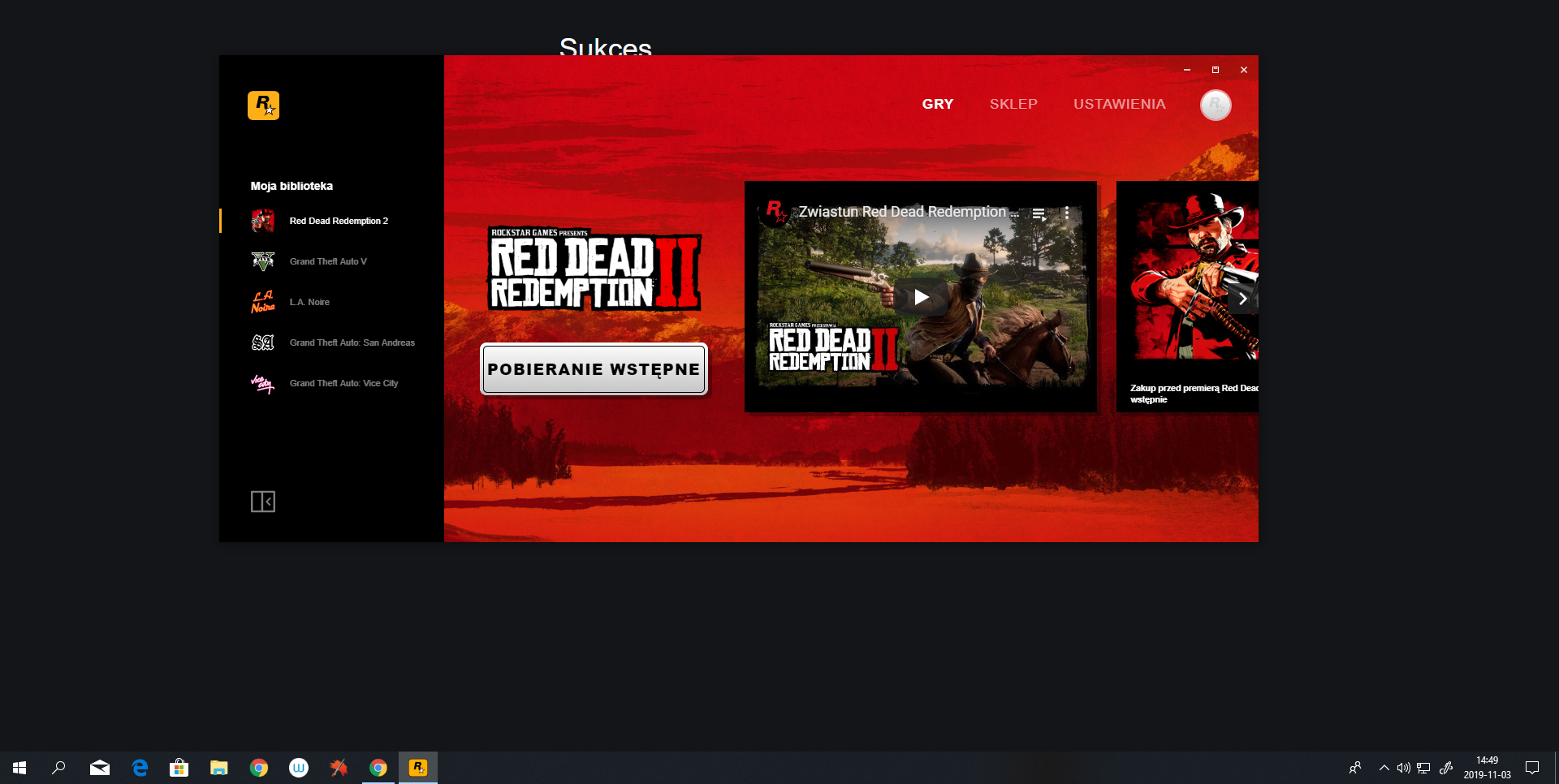
Task: Open L.A. Noire library icon
Action: point(263,302)
